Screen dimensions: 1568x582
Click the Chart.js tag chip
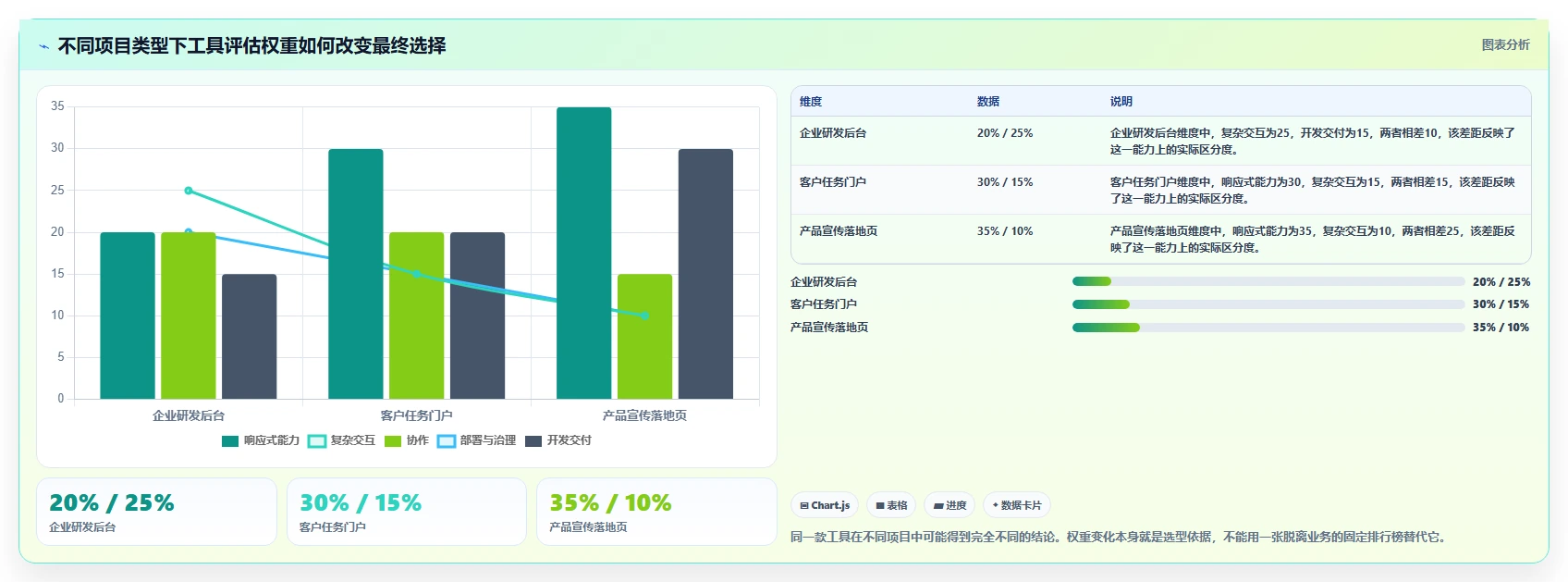click(x=825, y=505)
